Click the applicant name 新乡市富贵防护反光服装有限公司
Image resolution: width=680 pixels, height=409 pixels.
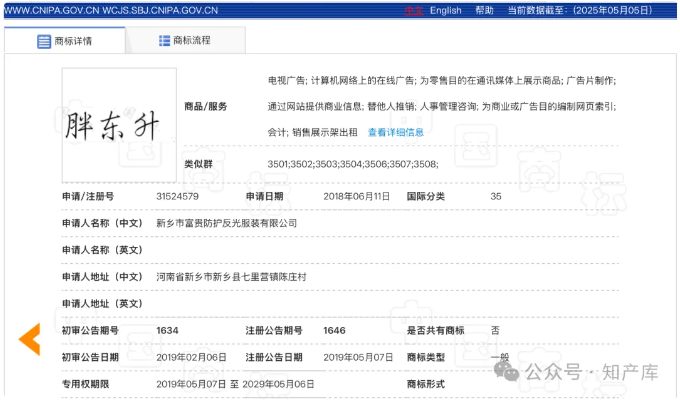(226, 223)
